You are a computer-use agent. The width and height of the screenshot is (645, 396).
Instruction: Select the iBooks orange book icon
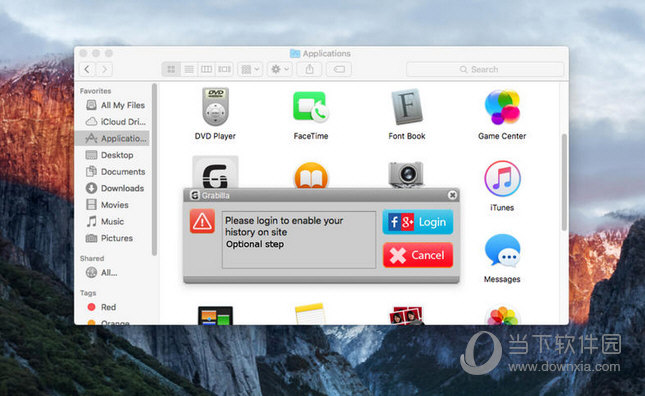click(311, 176)
